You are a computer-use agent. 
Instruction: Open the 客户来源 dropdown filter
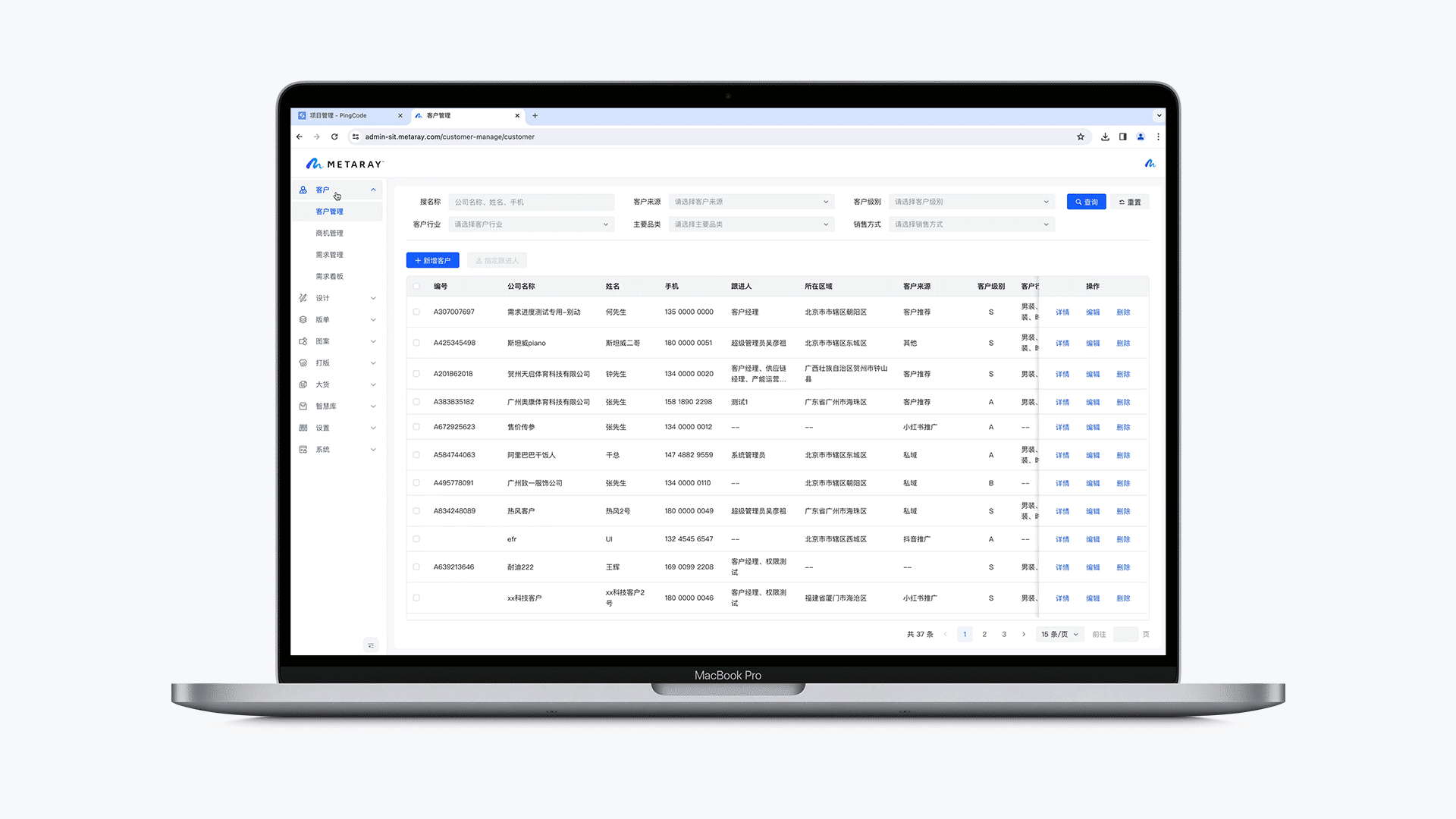(751, 202)
